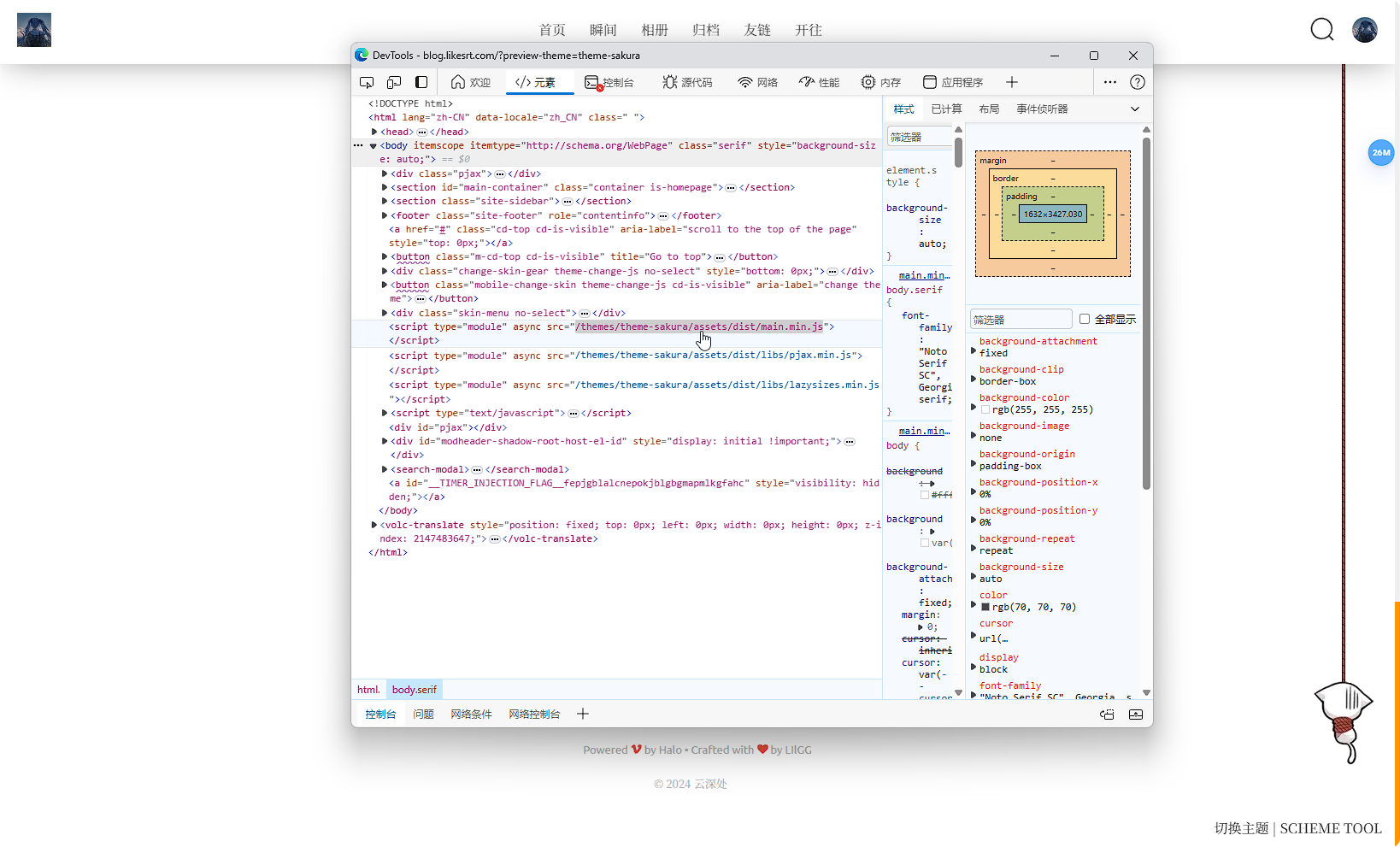The height and width of the screenshot is (847, 1400).
Task: Click the three-dot options beside the body element
Action: (x=358, y=145)
